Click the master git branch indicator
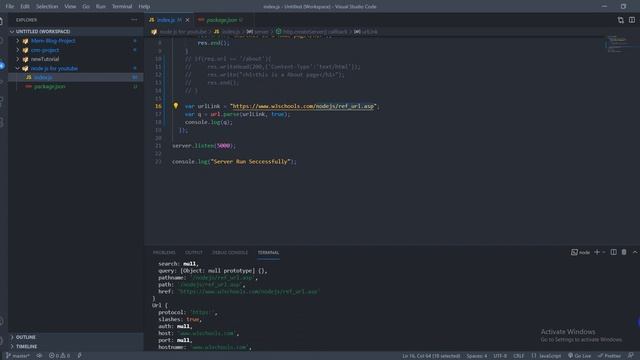Viewport: 640px width, 360px height. [18, 356]
